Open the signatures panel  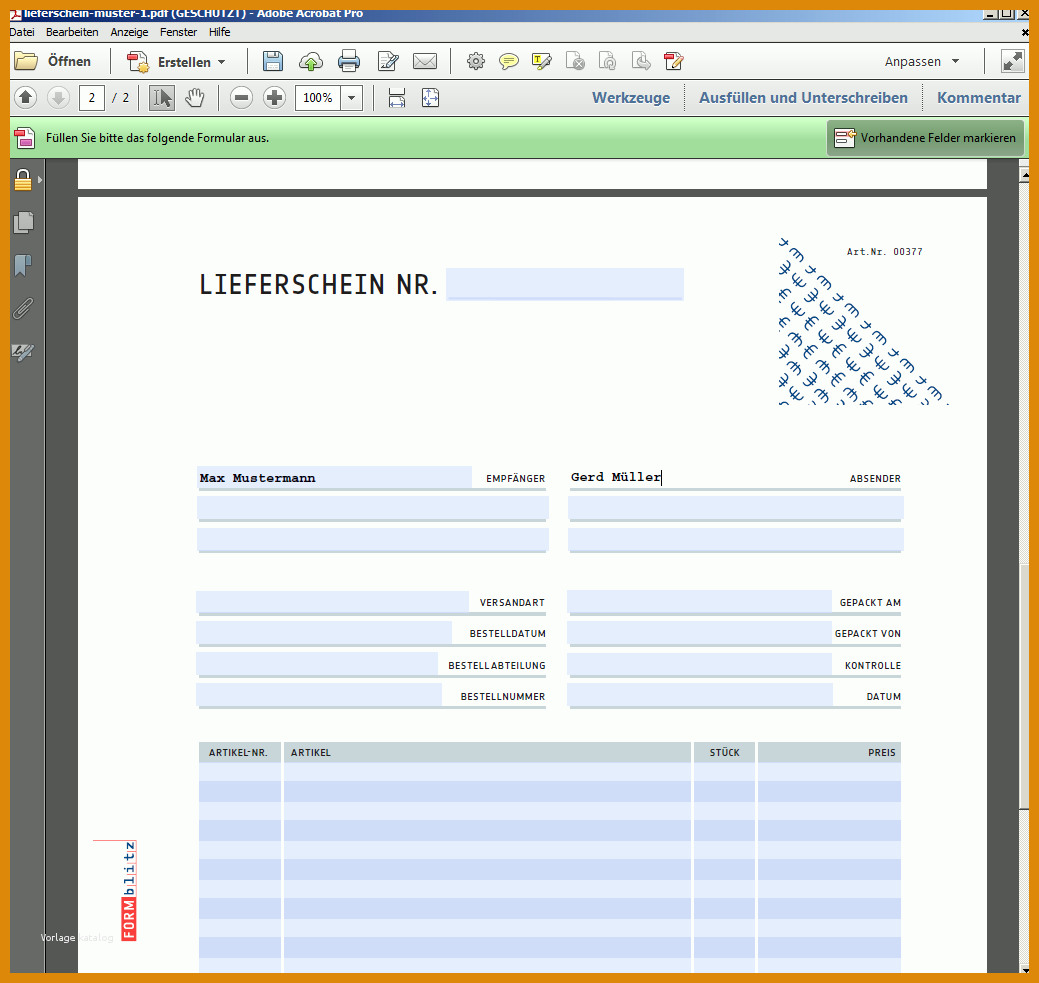(23, 352)
